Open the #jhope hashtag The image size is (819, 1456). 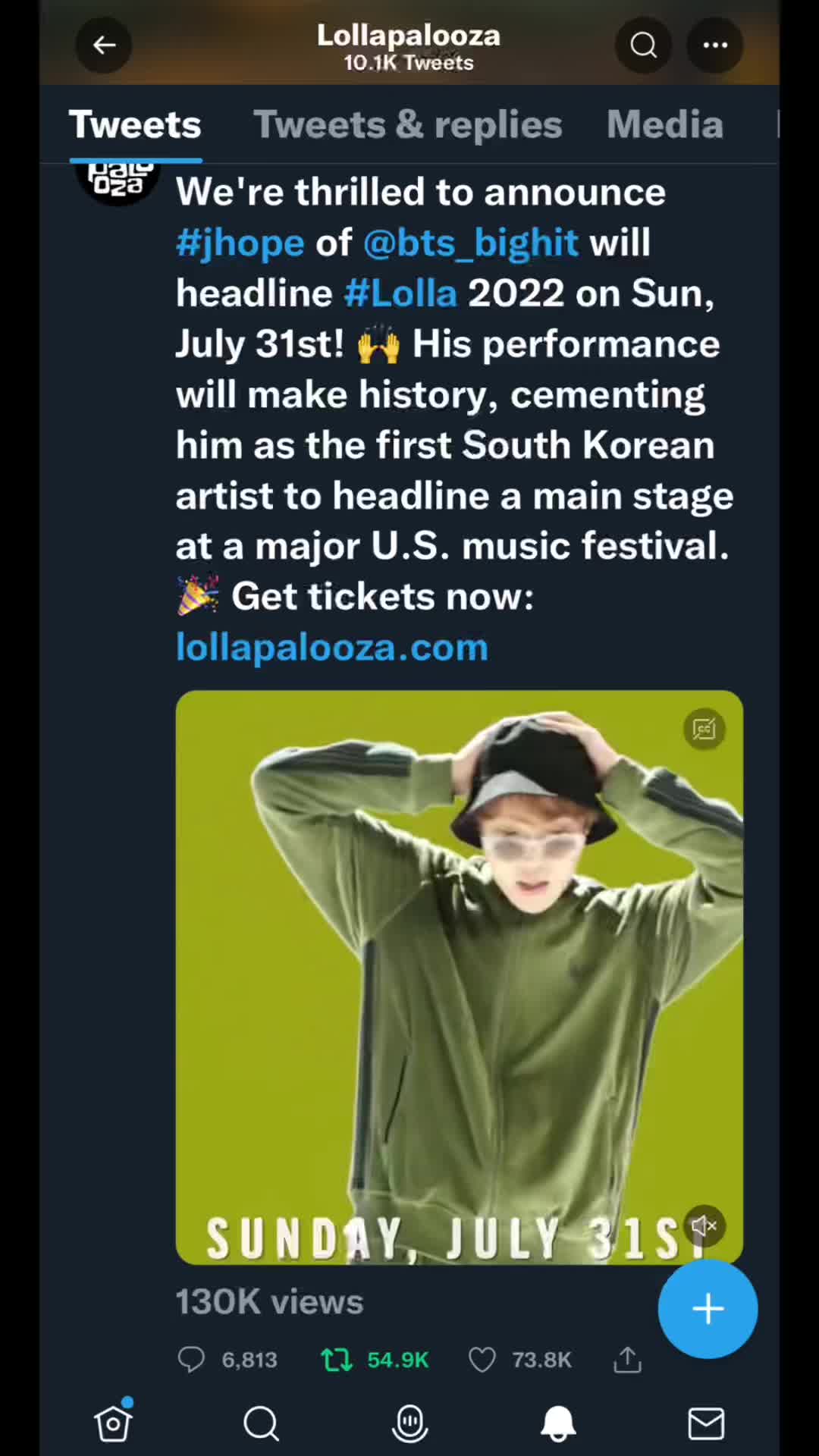coord(240,243)
